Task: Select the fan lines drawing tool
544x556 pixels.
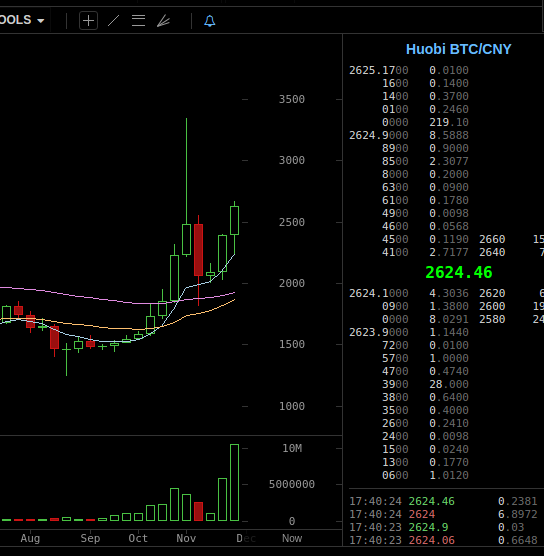Action: 163,21
